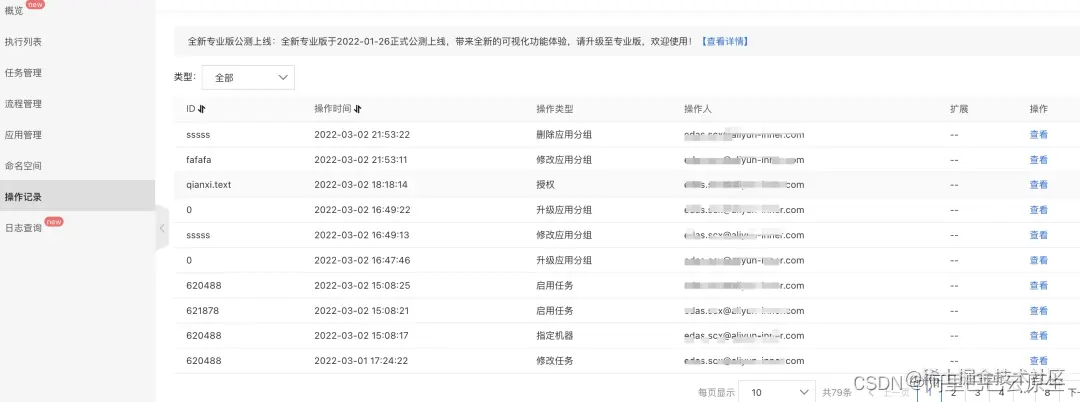Open 概览 in the sidebar

click(14, 10)
